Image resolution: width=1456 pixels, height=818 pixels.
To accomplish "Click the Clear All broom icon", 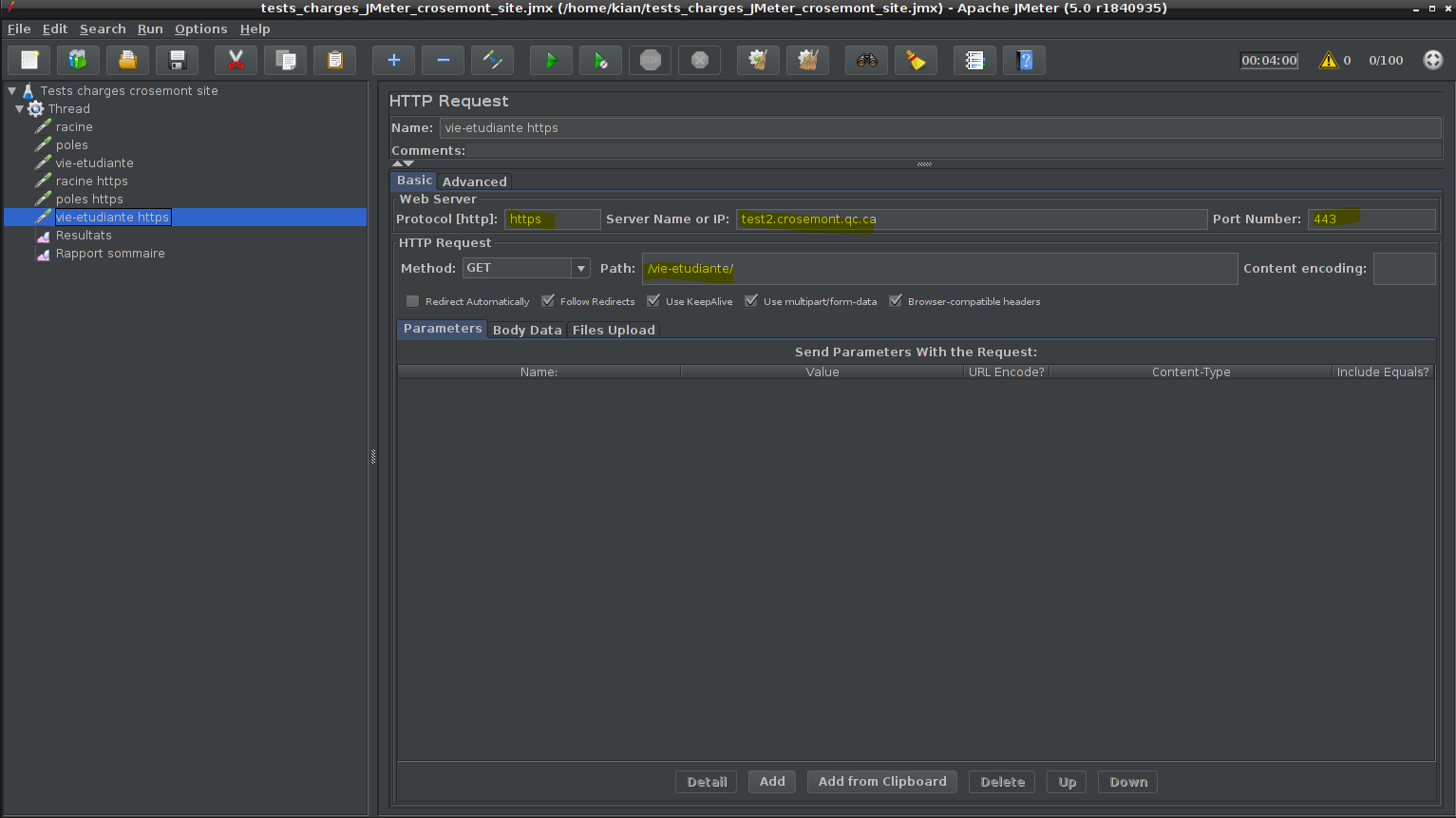I will pyautogui.click(x=807, y=61).
